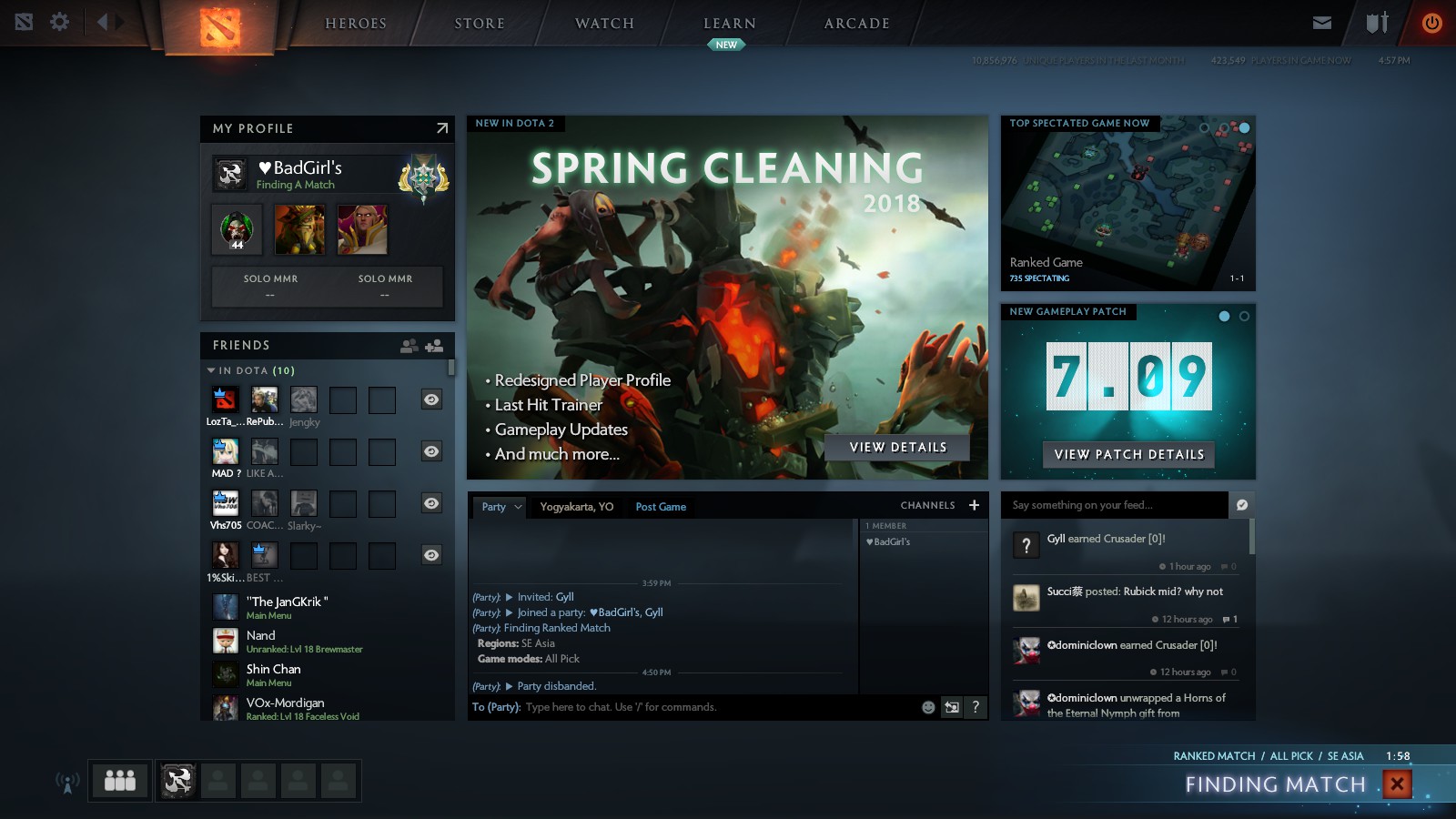Collapse the IN DOTA friends group
This screenshot has height=819, width=1456.
[211, 370]
